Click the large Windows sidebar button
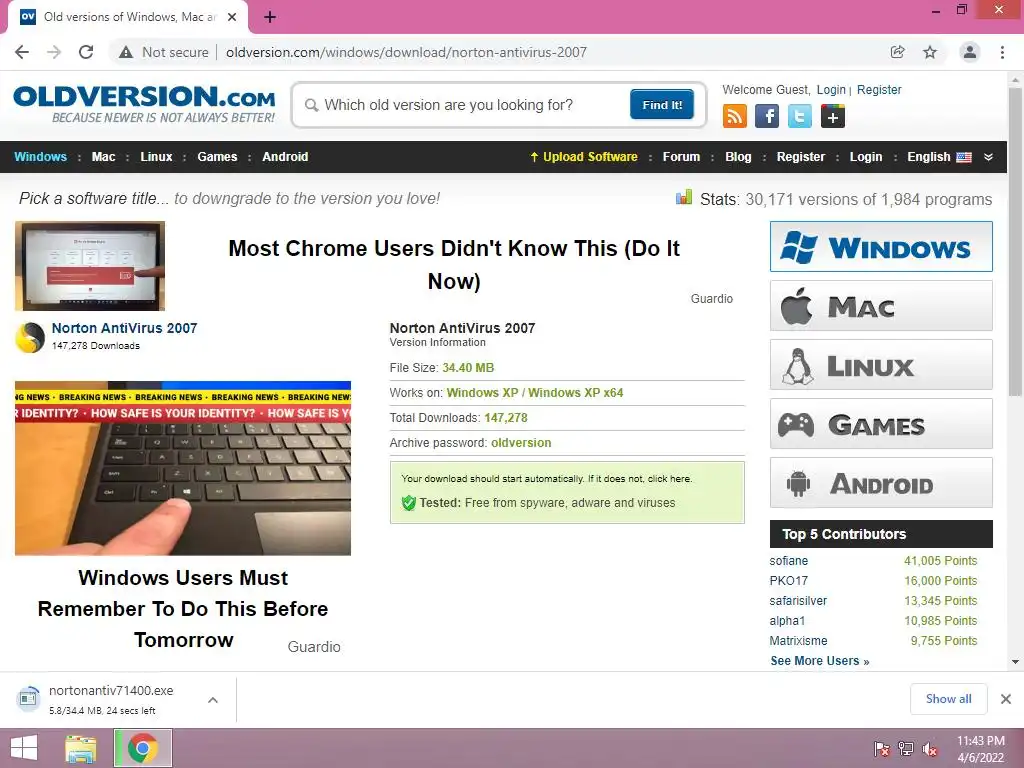 [881, 247]
